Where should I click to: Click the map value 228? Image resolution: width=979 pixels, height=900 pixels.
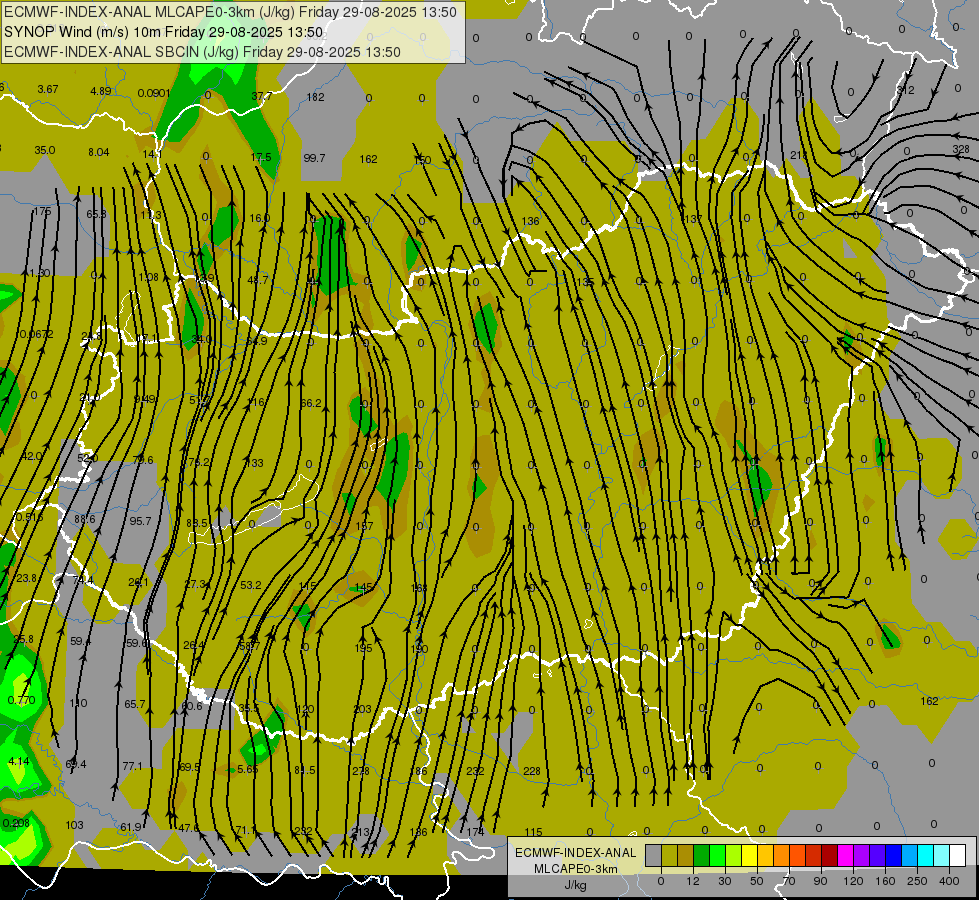click(531, 771)
